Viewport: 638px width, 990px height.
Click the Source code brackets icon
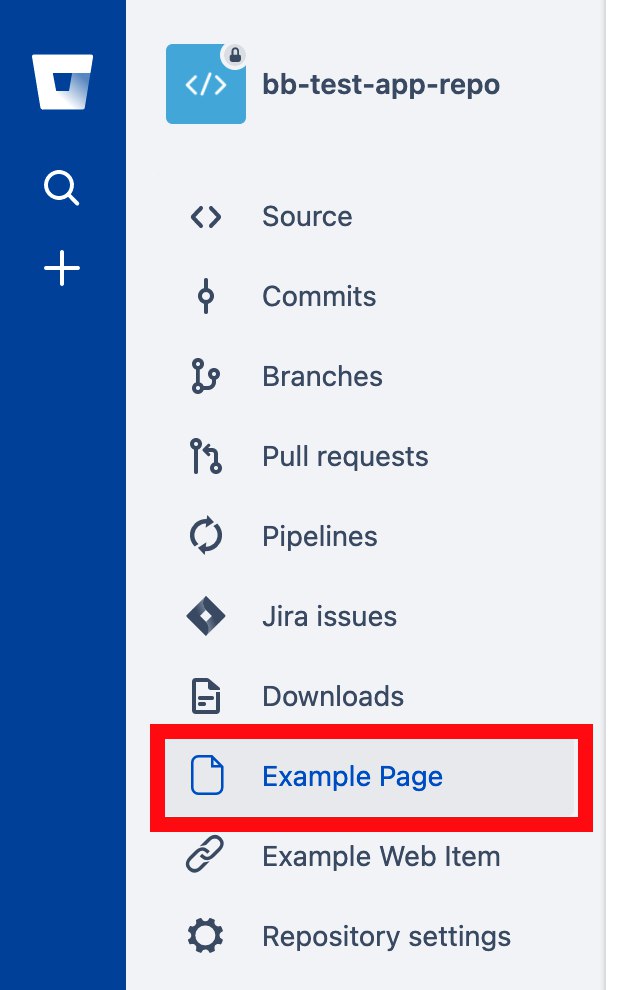tap(206, 217)
